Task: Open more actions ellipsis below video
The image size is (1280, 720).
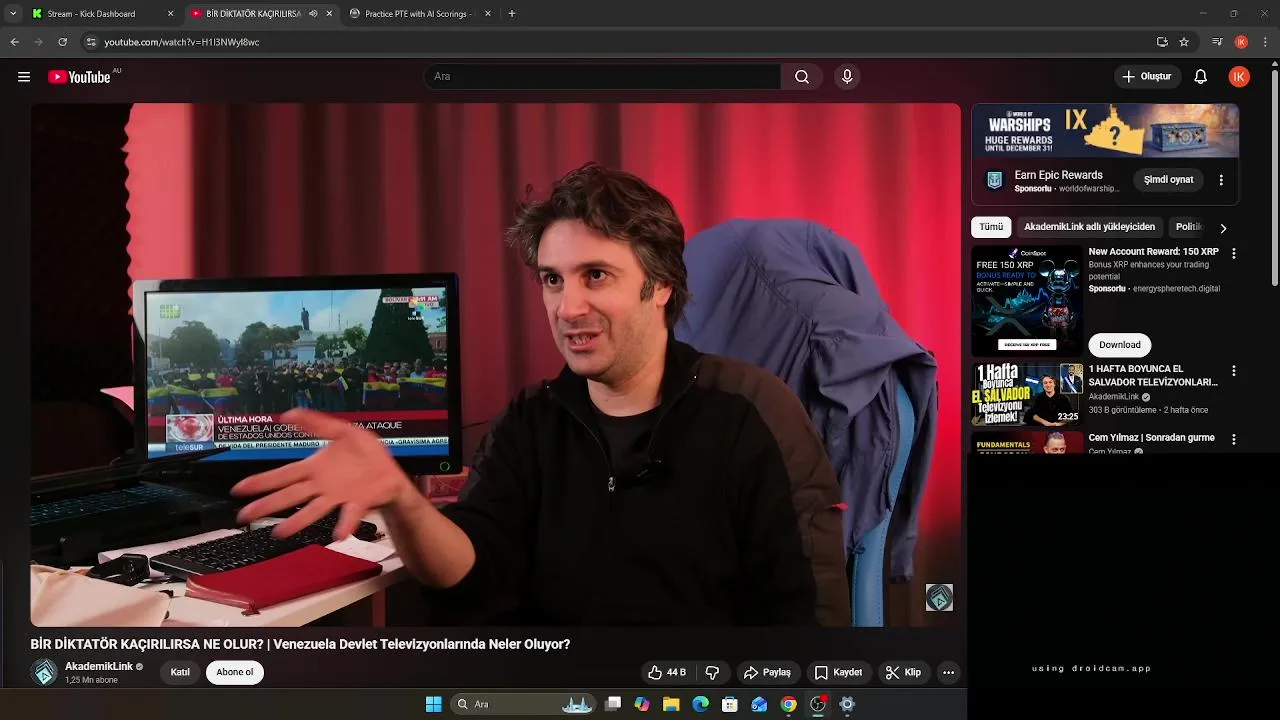Action: point(949,673)
